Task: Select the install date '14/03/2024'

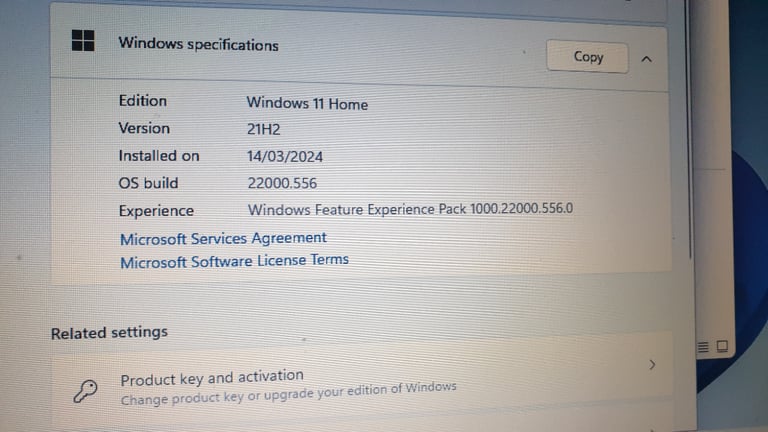Action: click(285, 156)
